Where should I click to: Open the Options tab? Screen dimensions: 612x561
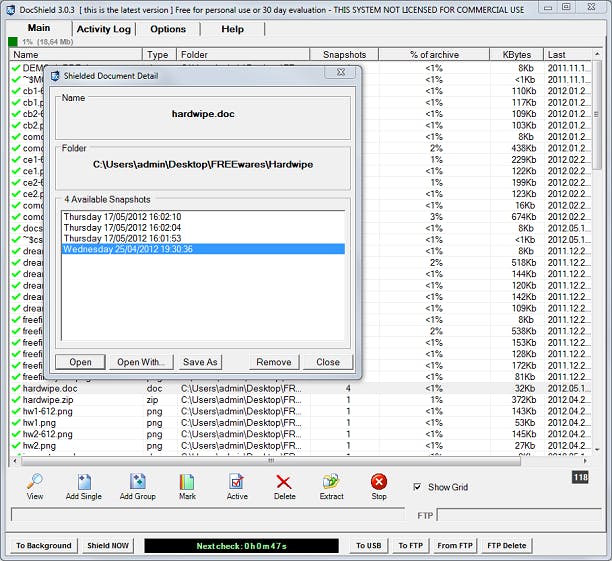click(x=168, y=29)
